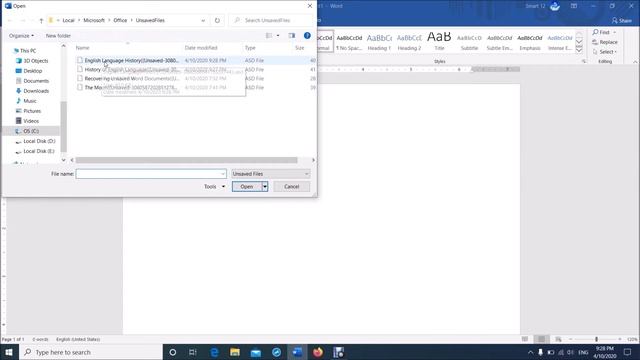
Task: Sort files by Date modified column
Action: (x=201, y=48)
